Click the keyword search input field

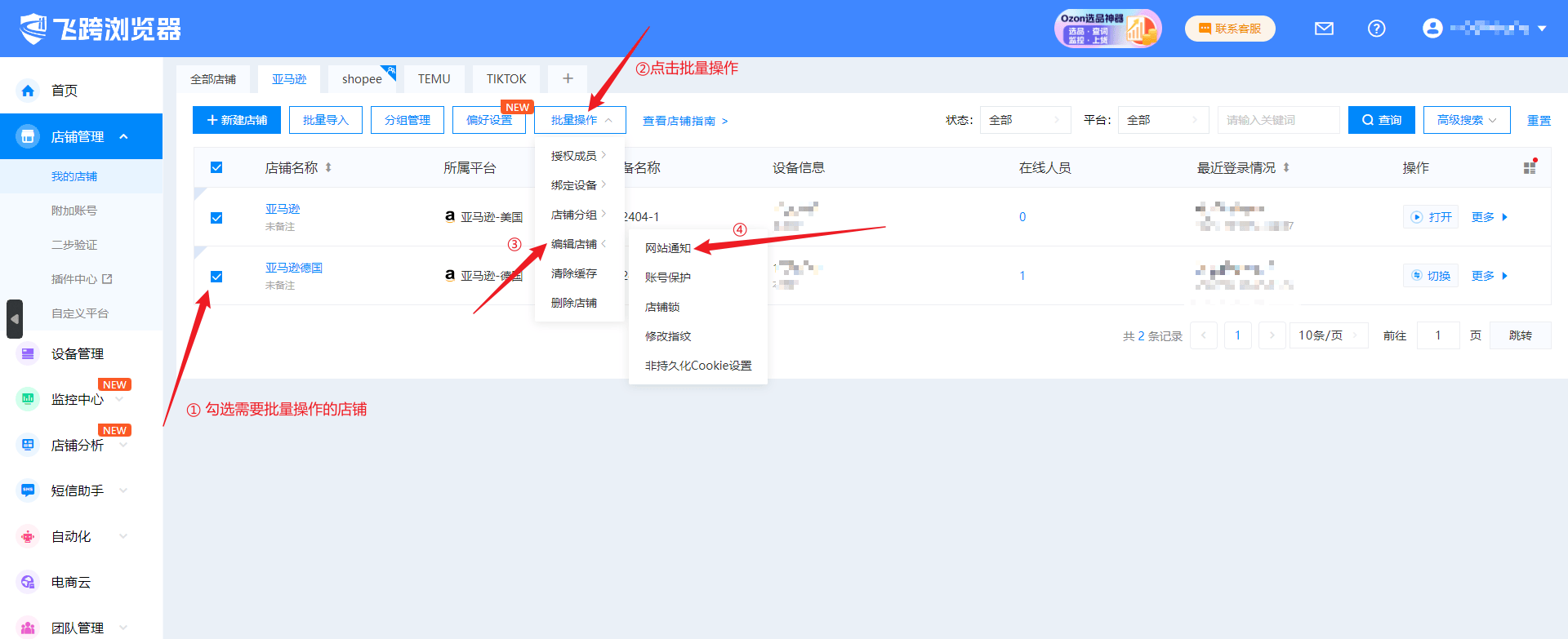pyautogui.click(x=1277, y=120)
